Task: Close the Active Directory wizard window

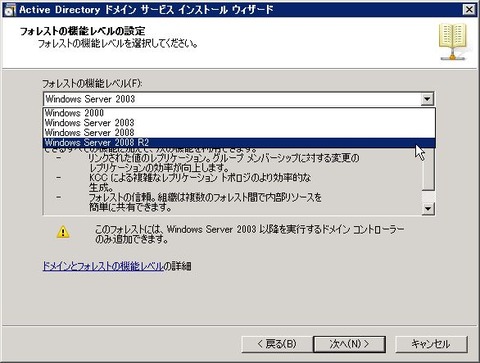Action: coord(469,9)
